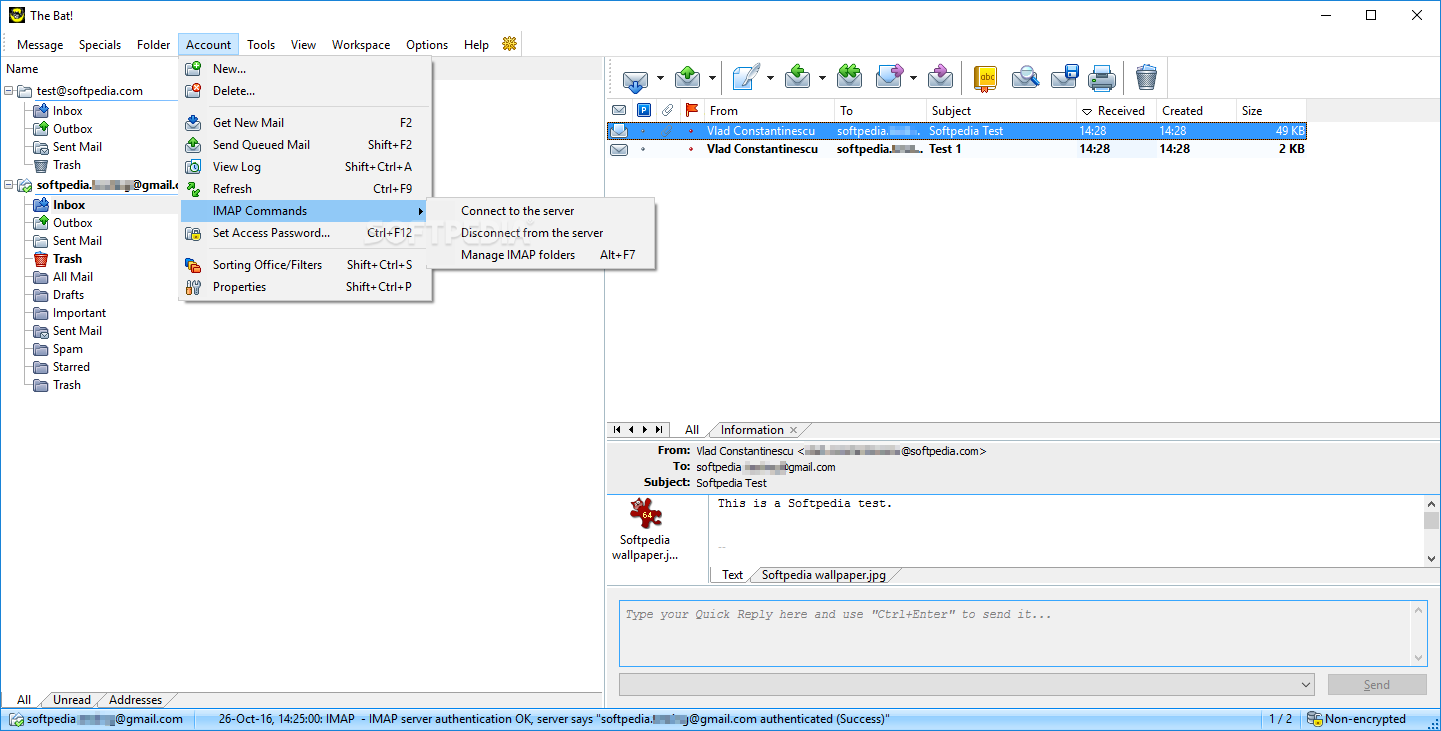Image resolution: width=1441 pixels, height=731 pixels.
Task: Click the Reply to All toolbar icon
Action: coord(850,77)
